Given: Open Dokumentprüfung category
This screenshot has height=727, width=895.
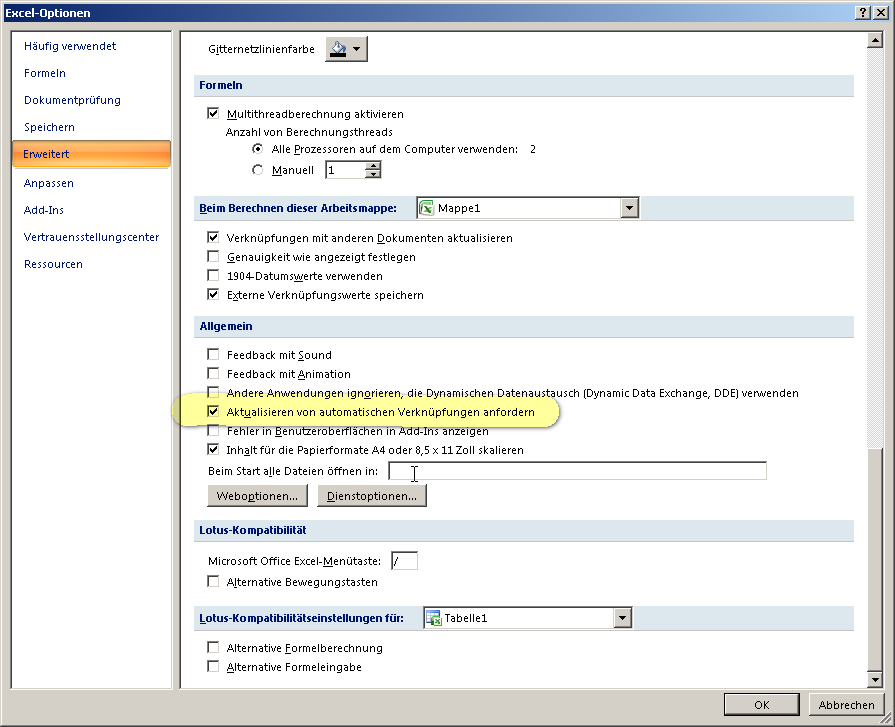Looking at the screenshot, I should (72, 100).
